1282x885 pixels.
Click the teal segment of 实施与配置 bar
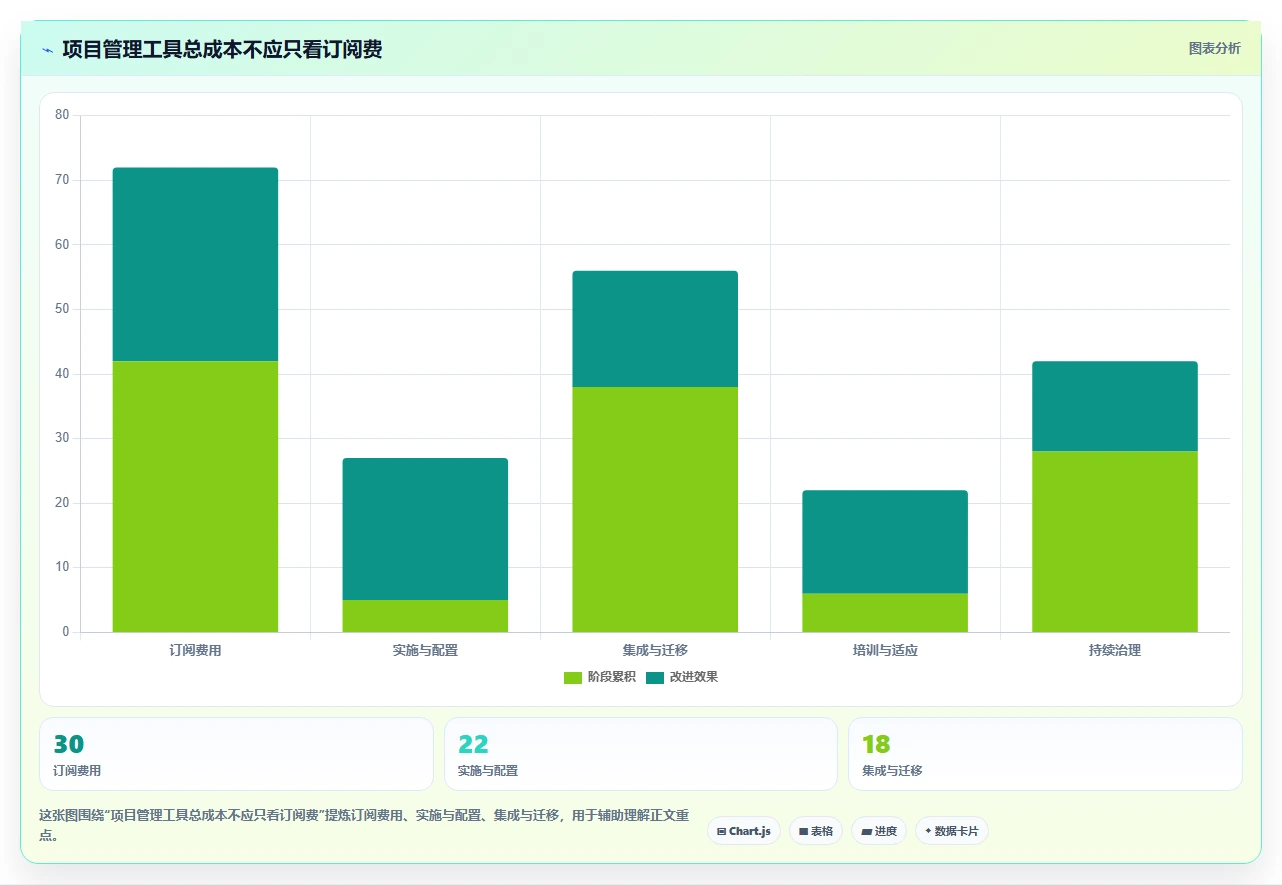tap(425, 529)
